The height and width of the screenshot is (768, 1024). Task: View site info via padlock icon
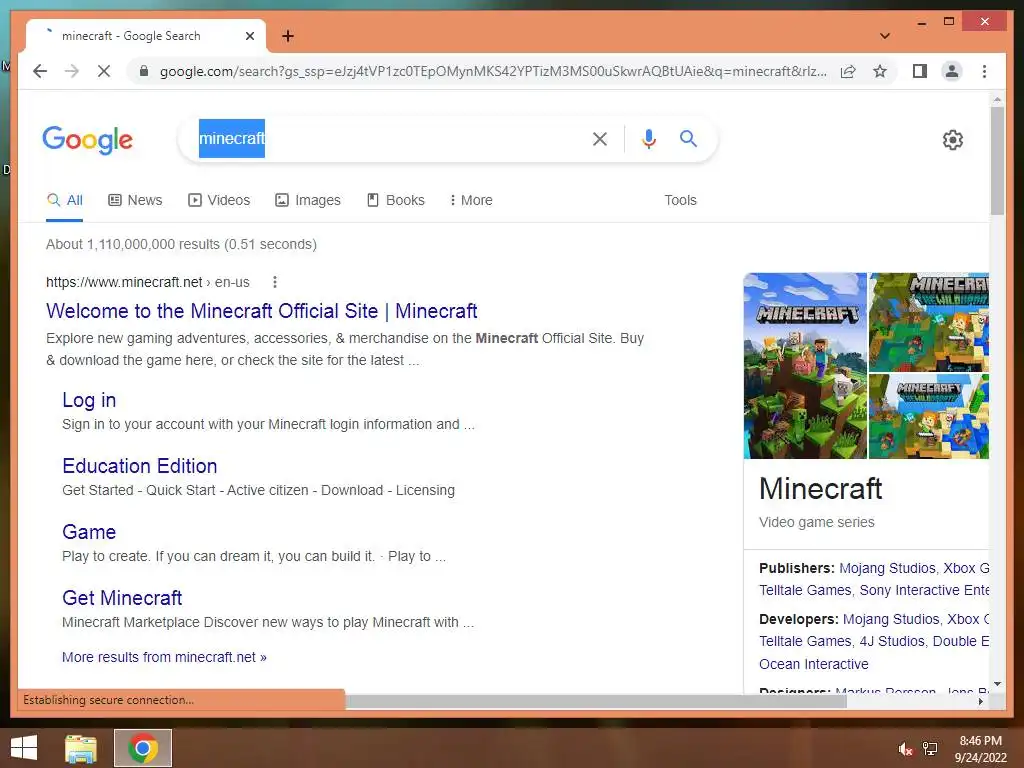coord(144,71)
